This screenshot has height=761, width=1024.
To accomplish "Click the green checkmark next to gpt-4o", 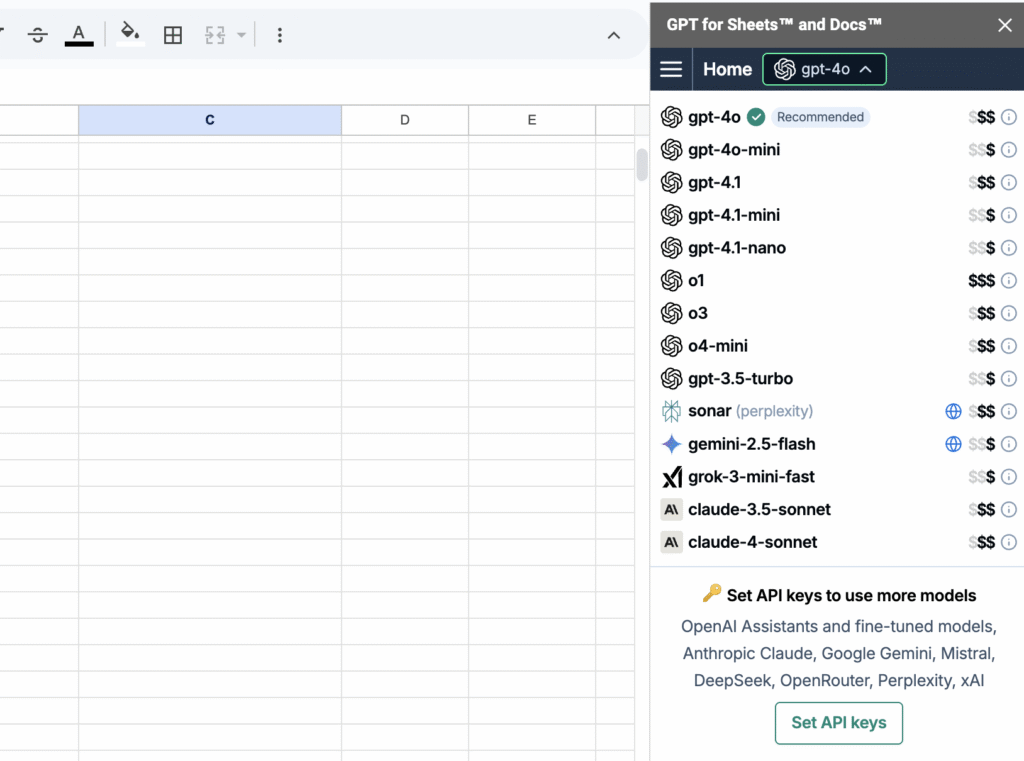I will point(756,117).
